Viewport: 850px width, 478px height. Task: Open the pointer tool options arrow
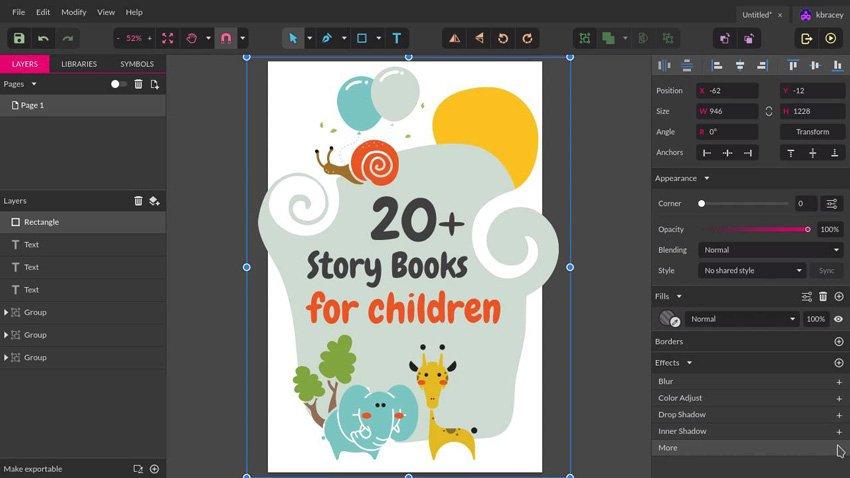(x=310, y=38)
